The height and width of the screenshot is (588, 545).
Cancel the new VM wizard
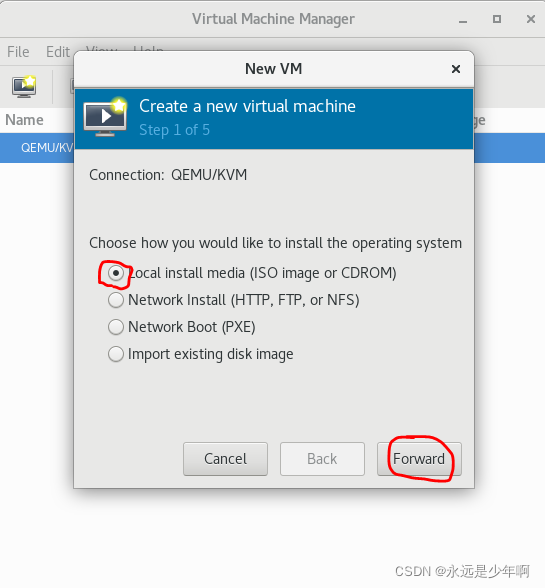[x=225, y=459]
